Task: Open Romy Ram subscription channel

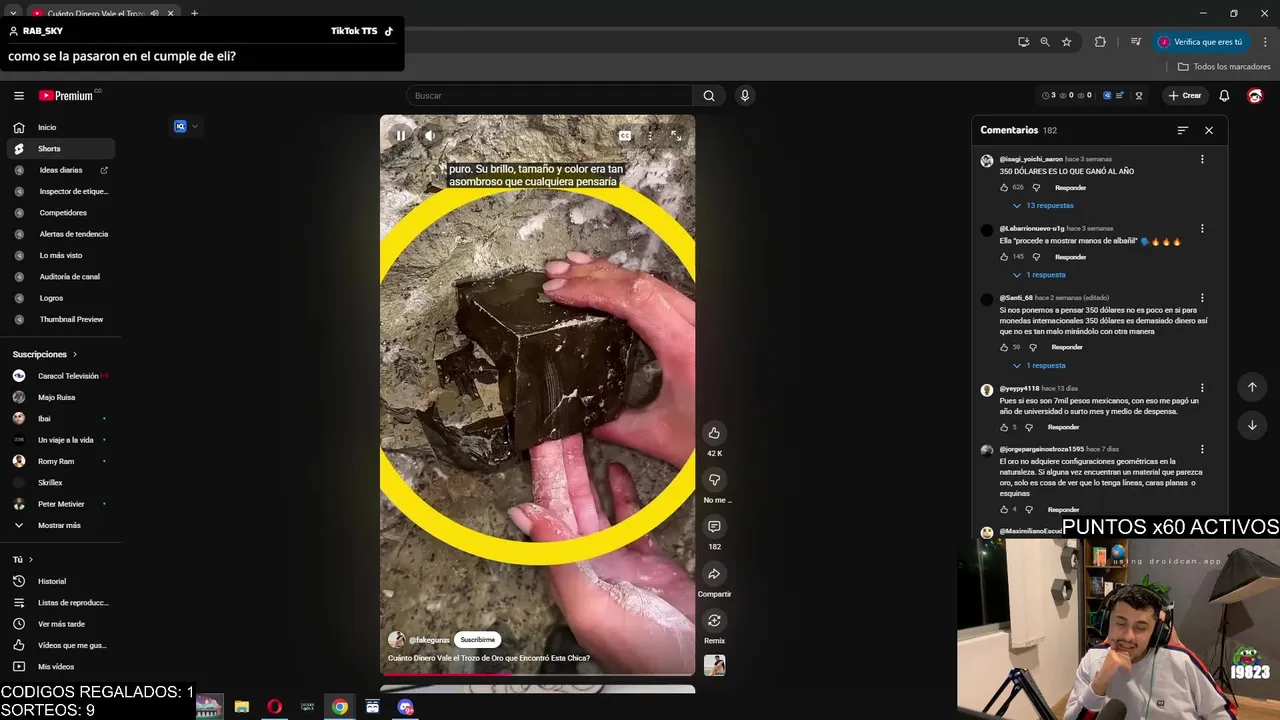Action: coord(60,461)
